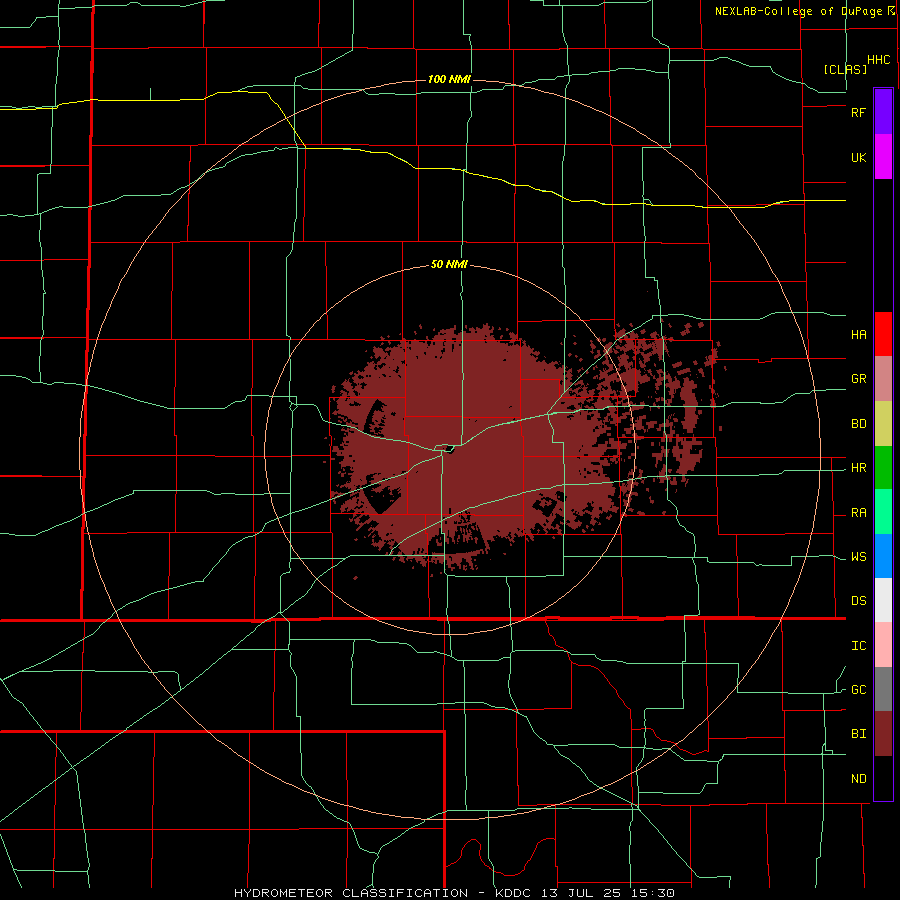Image resolution: width=900 pixels, height=900 pixels.
Task: Click the HR legend label
Action: pyautogui.click(x=858, y=468)
